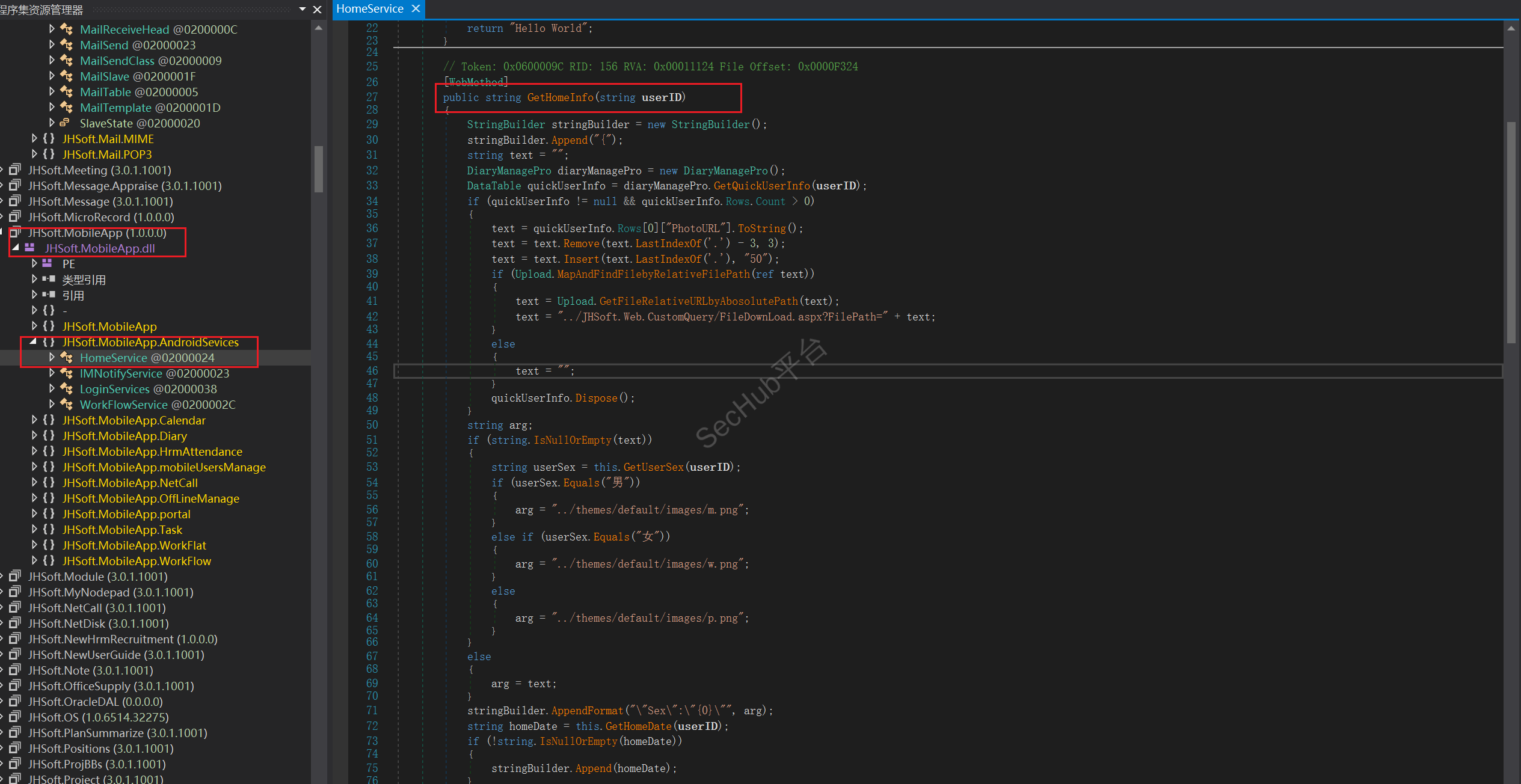The image size is (1521, 784).
Task: Go to the GetHomeInfo method definition
Action: pos(561,97)
